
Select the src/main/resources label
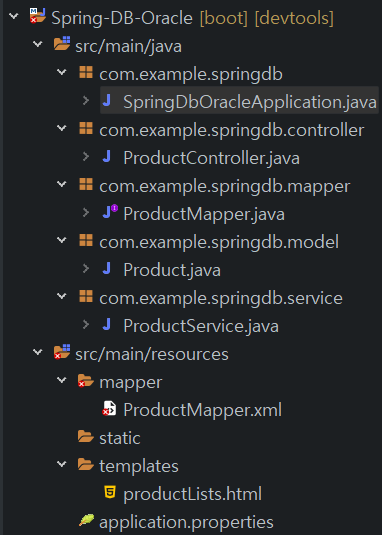152,354
